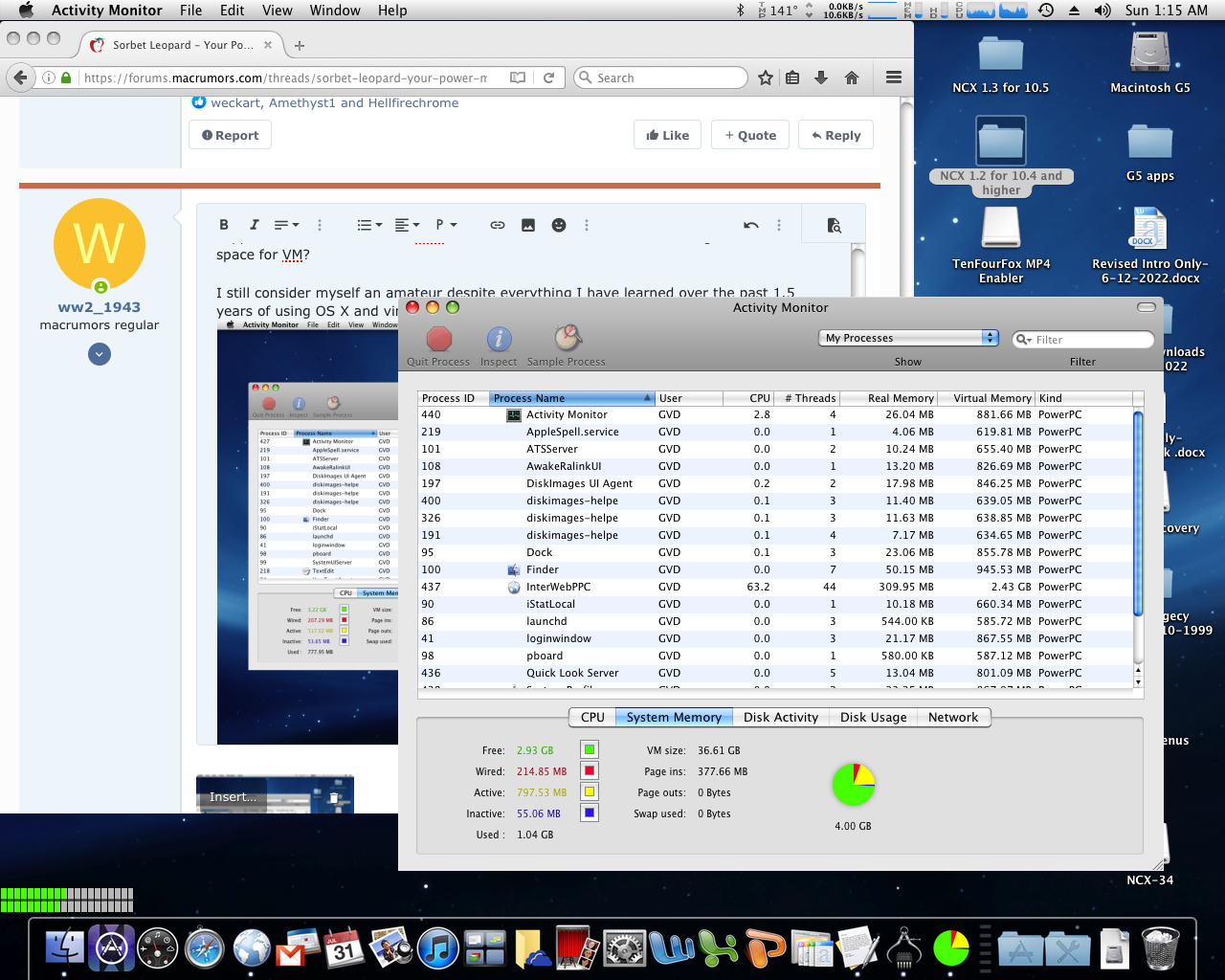Open the text alignment dropdown in editor
Screen dimensions: 1225x980
tap(407, 225)
